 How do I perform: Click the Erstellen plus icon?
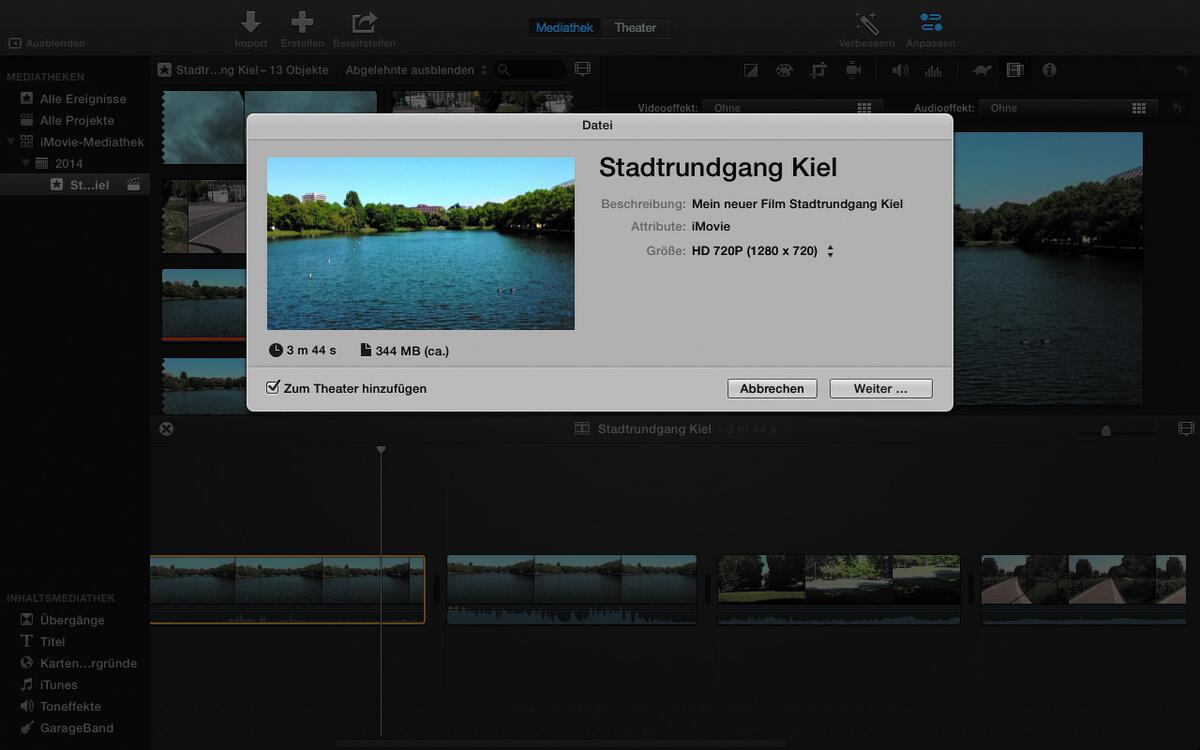click(302, 20)
